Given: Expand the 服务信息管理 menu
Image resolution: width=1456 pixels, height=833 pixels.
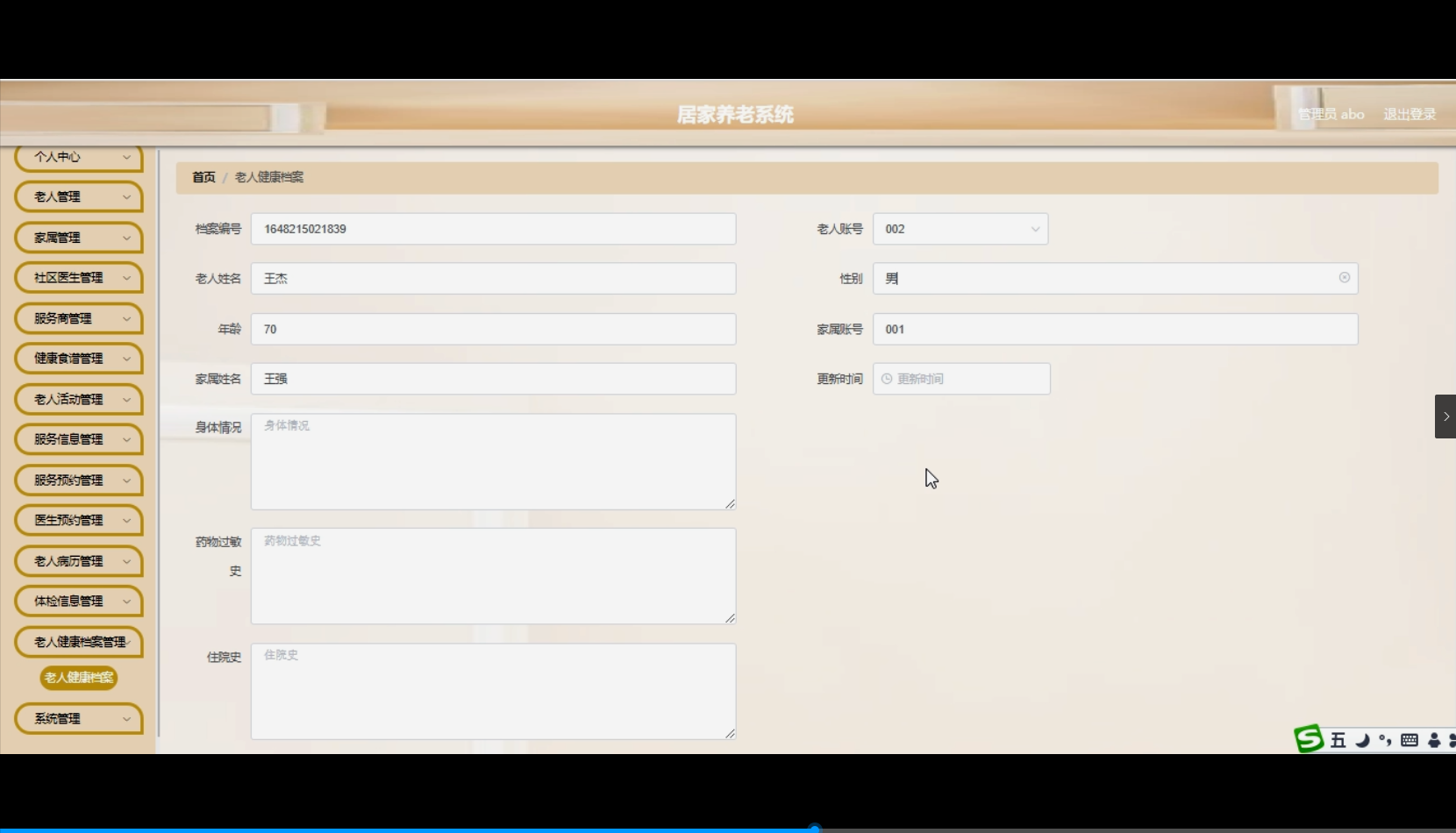Looking at the screenshot, I should (79, 439).
